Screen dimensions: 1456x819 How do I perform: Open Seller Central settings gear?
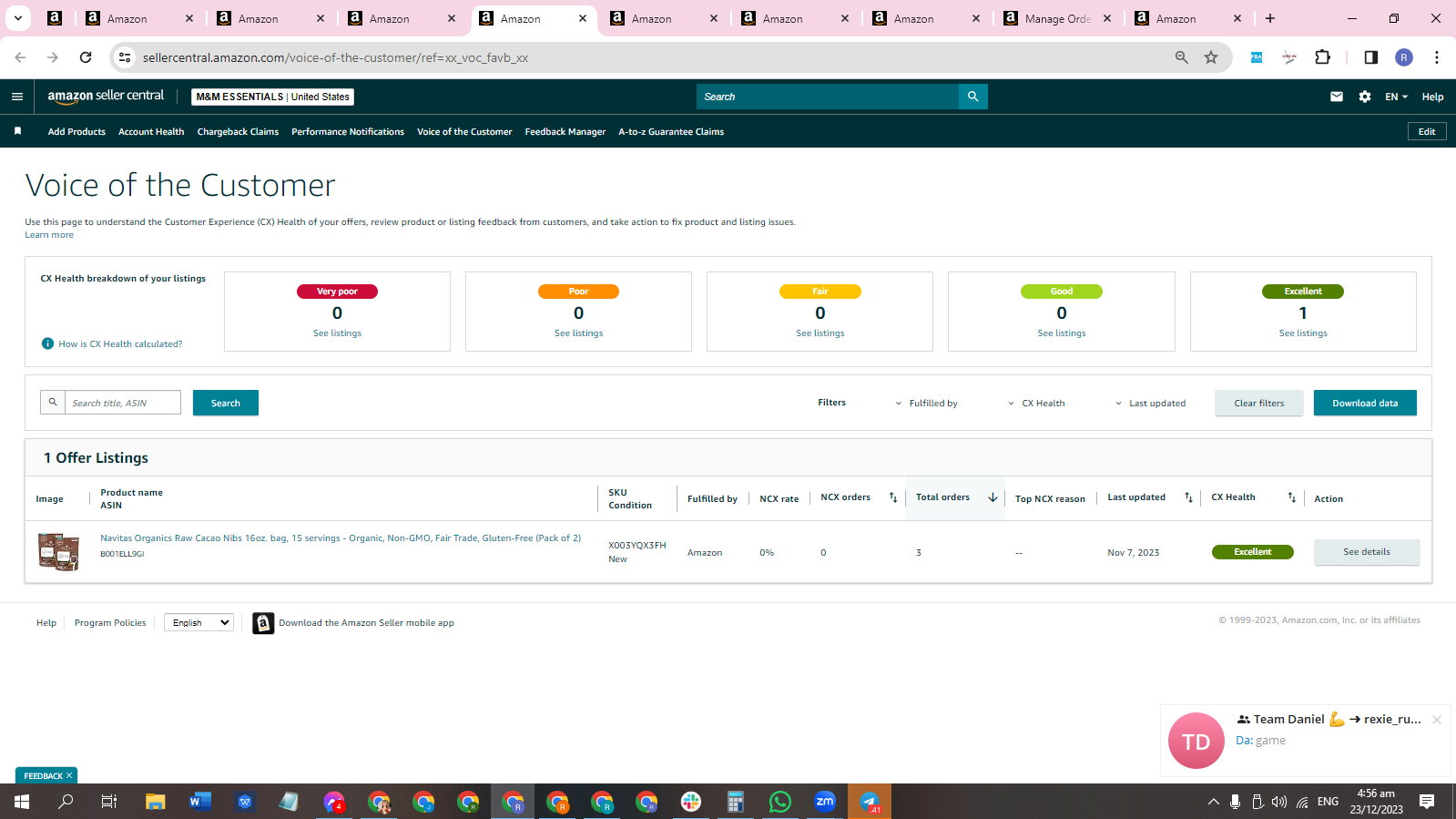tap(1365, 97)
